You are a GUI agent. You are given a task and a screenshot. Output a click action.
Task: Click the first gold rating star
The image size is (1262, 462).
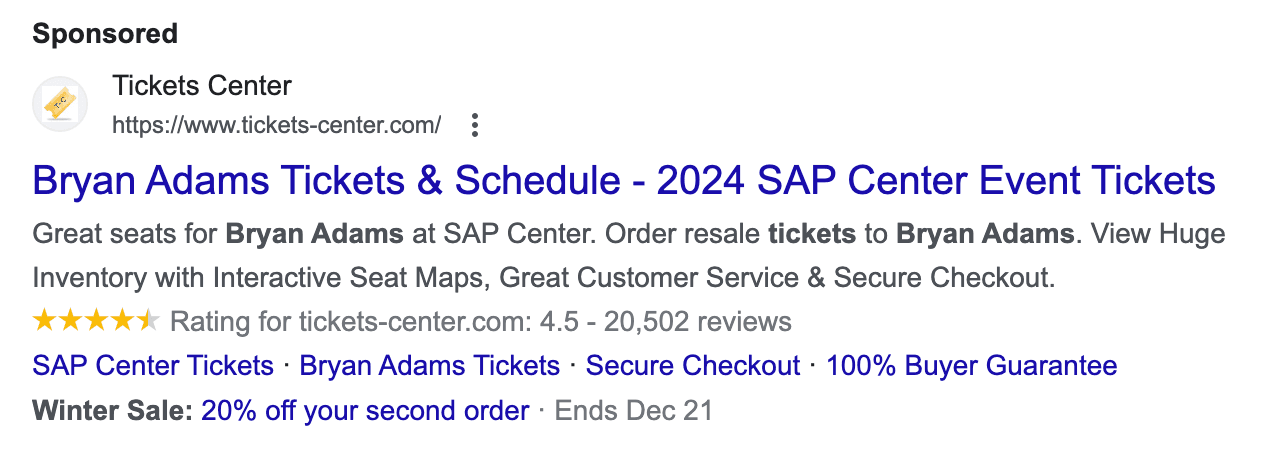pyautogui.click(x=45, y=321)
